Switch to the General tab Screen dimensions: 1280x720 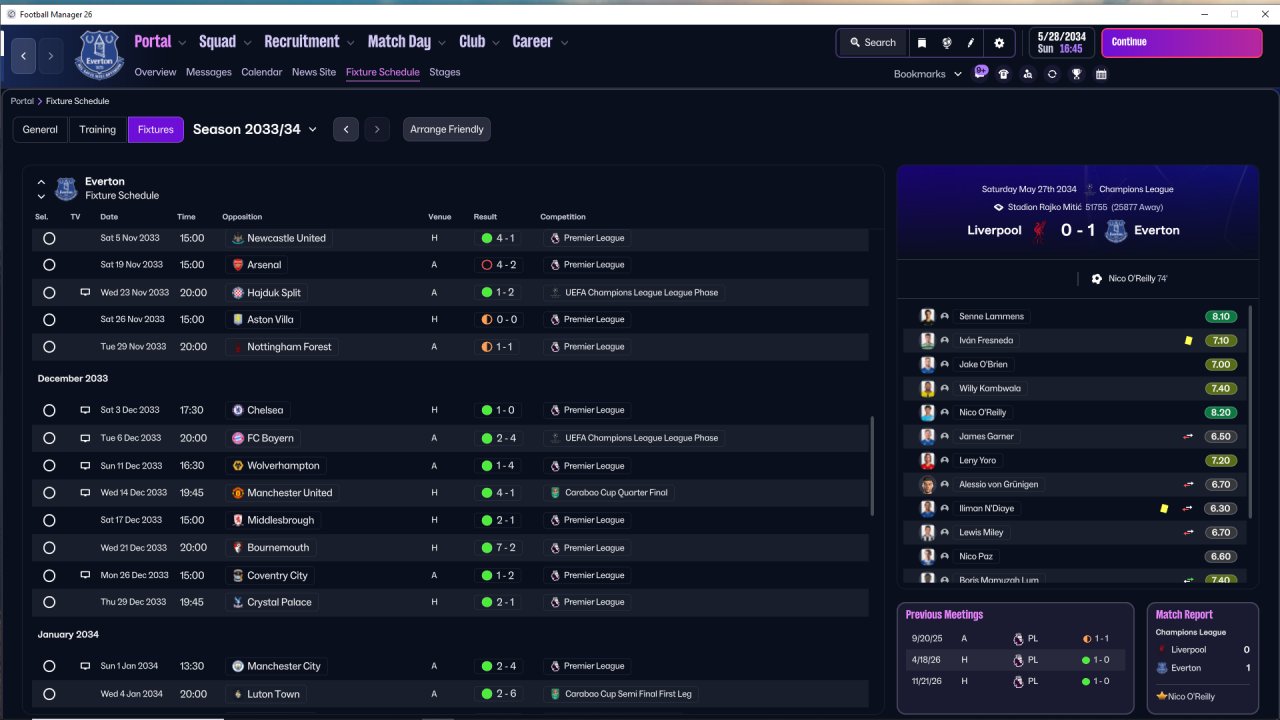[40, 129]
